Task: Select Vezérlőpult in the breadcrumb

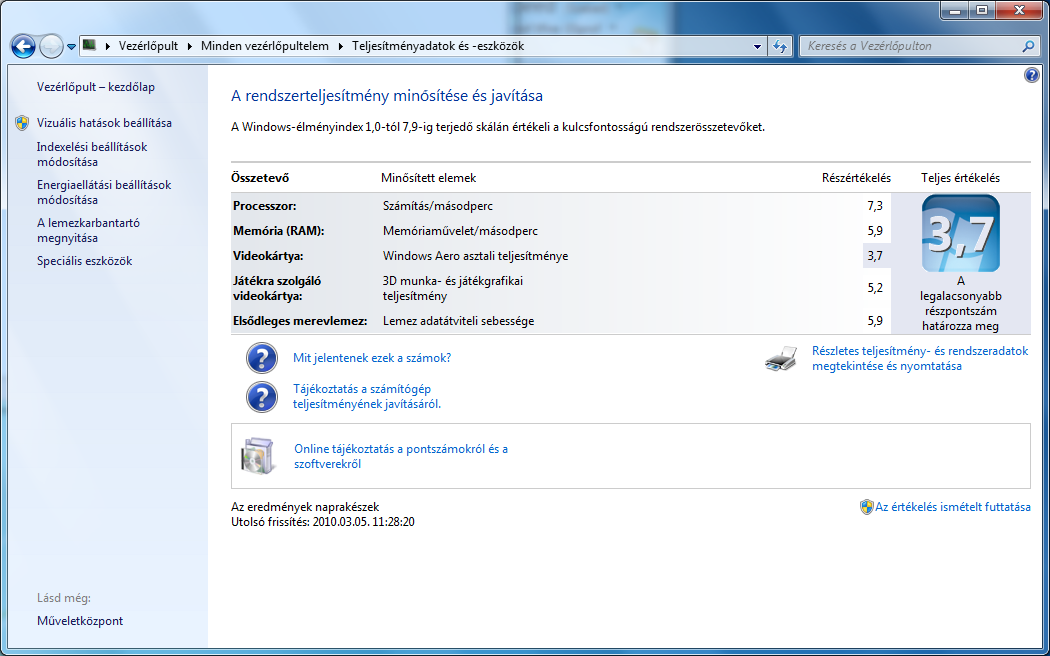Action: [149, 46]
